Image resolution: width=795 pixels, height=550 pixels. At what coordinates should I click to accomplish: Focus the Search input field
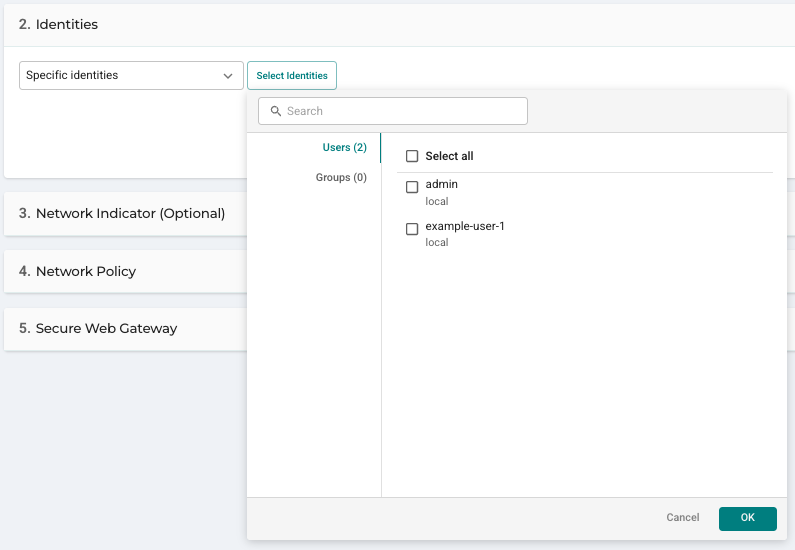[393, 111]
